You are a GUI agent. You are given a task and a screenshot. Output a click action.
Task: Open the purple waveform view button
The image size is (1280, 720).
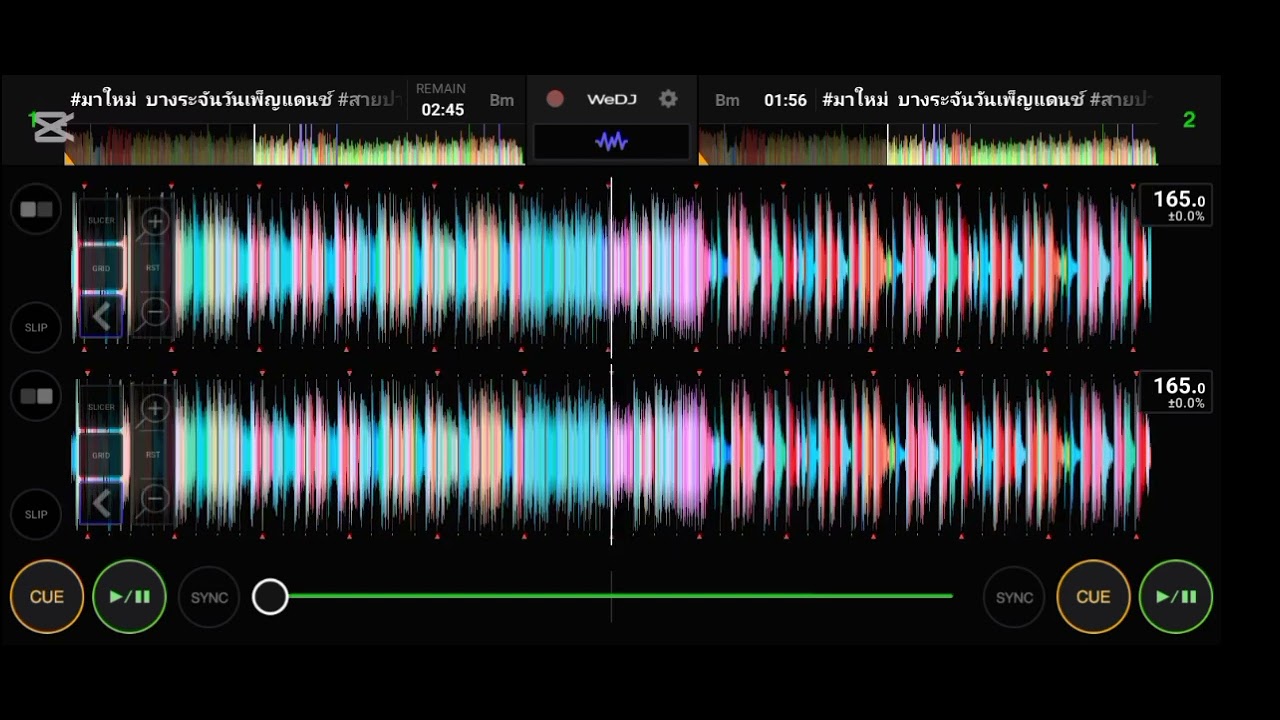[611, 141]
